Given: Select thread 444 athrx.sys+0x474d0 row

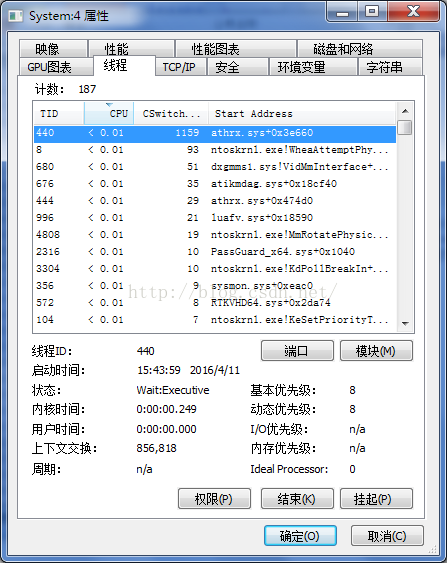Looking at the screenshot, I should (215, 200).
